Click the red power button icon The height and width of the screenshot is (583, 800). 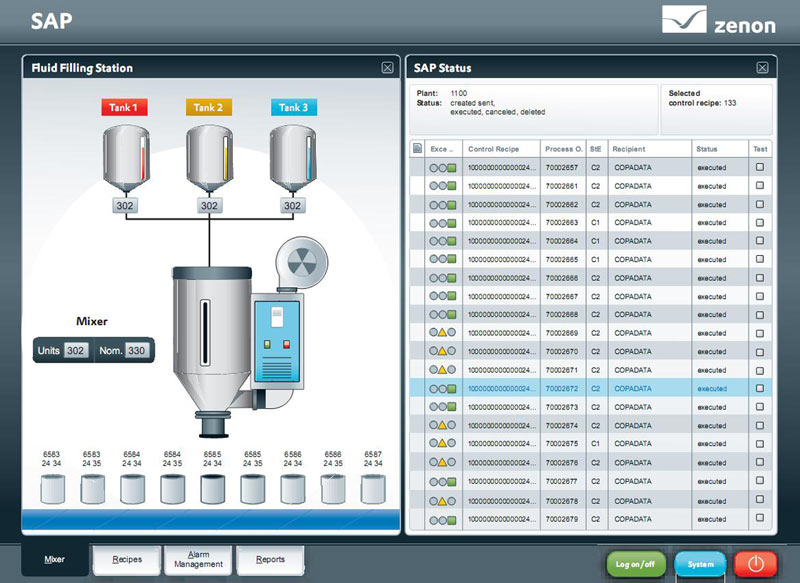[755, 564]
